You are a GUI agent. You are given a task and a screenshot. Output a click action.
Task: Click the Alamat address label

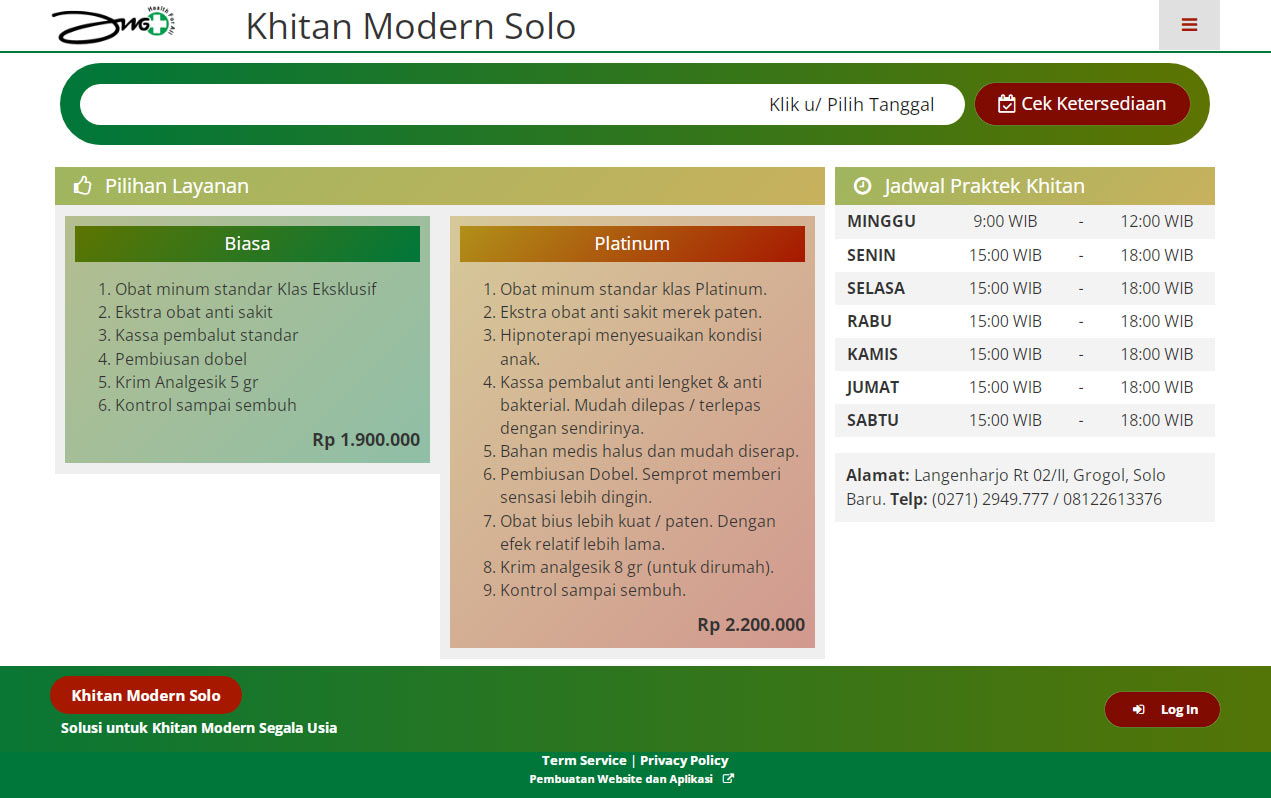878,475
